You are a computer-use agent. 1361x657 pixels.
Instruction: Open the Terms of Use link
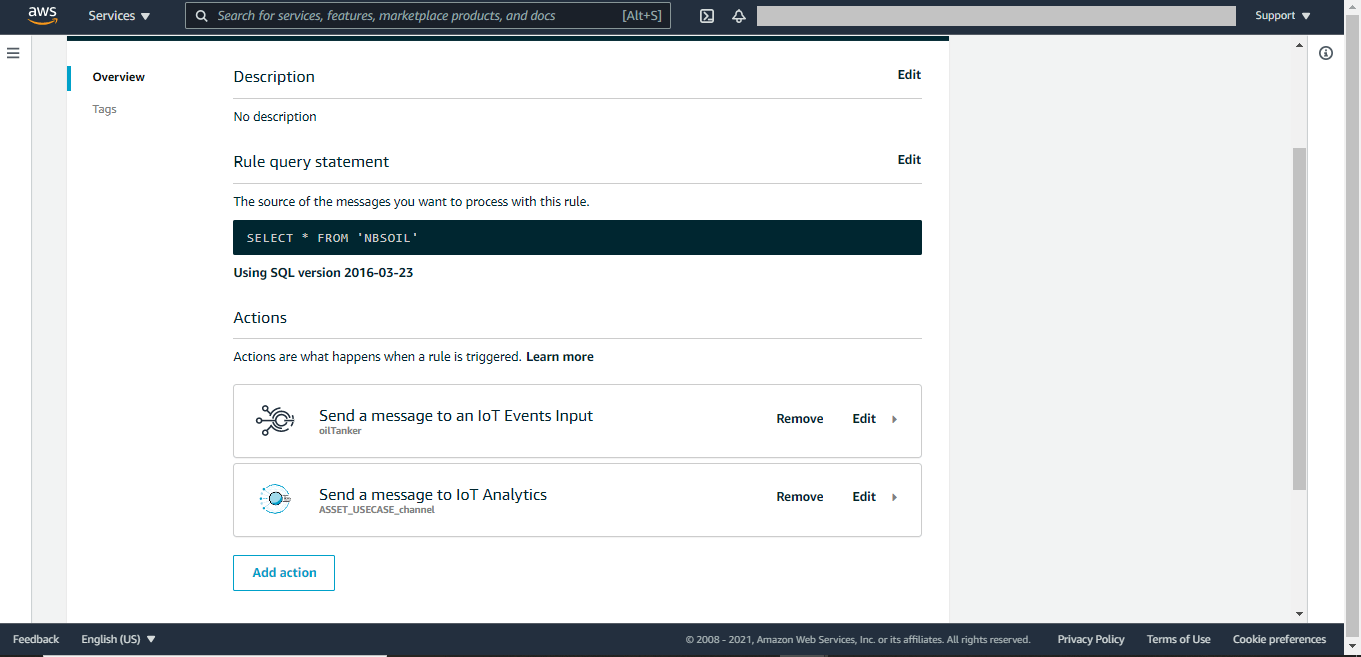click(x=1178, y=639)
